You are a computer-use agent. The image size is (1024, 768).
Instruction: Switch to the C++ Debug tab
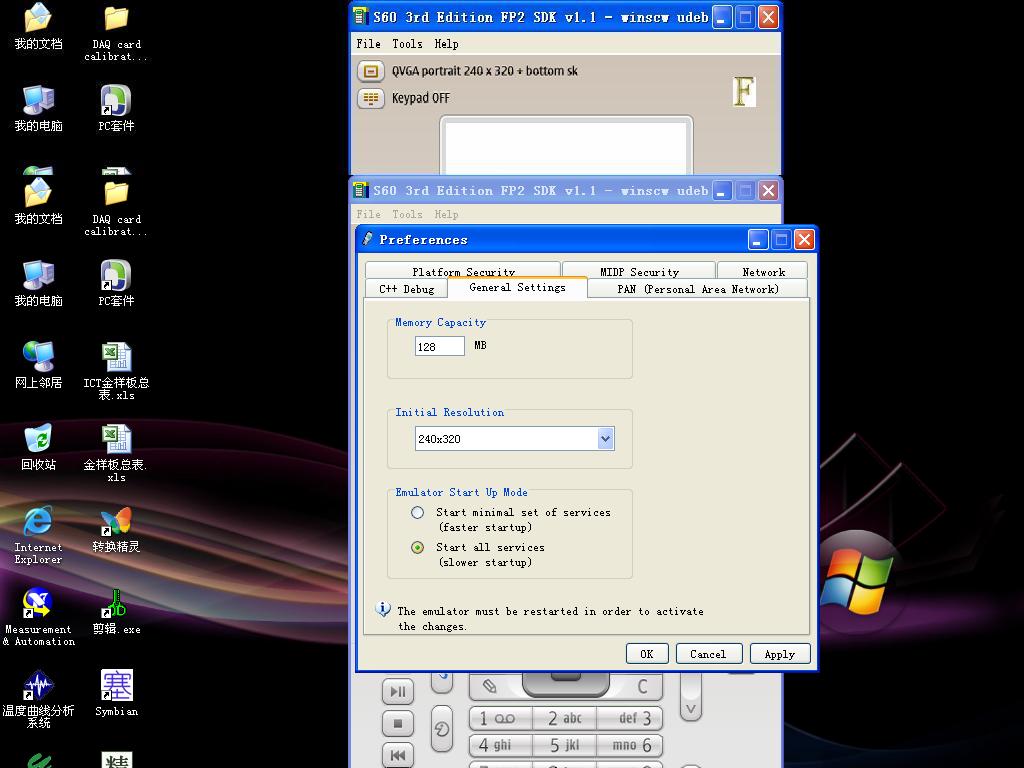click(406, 289)
